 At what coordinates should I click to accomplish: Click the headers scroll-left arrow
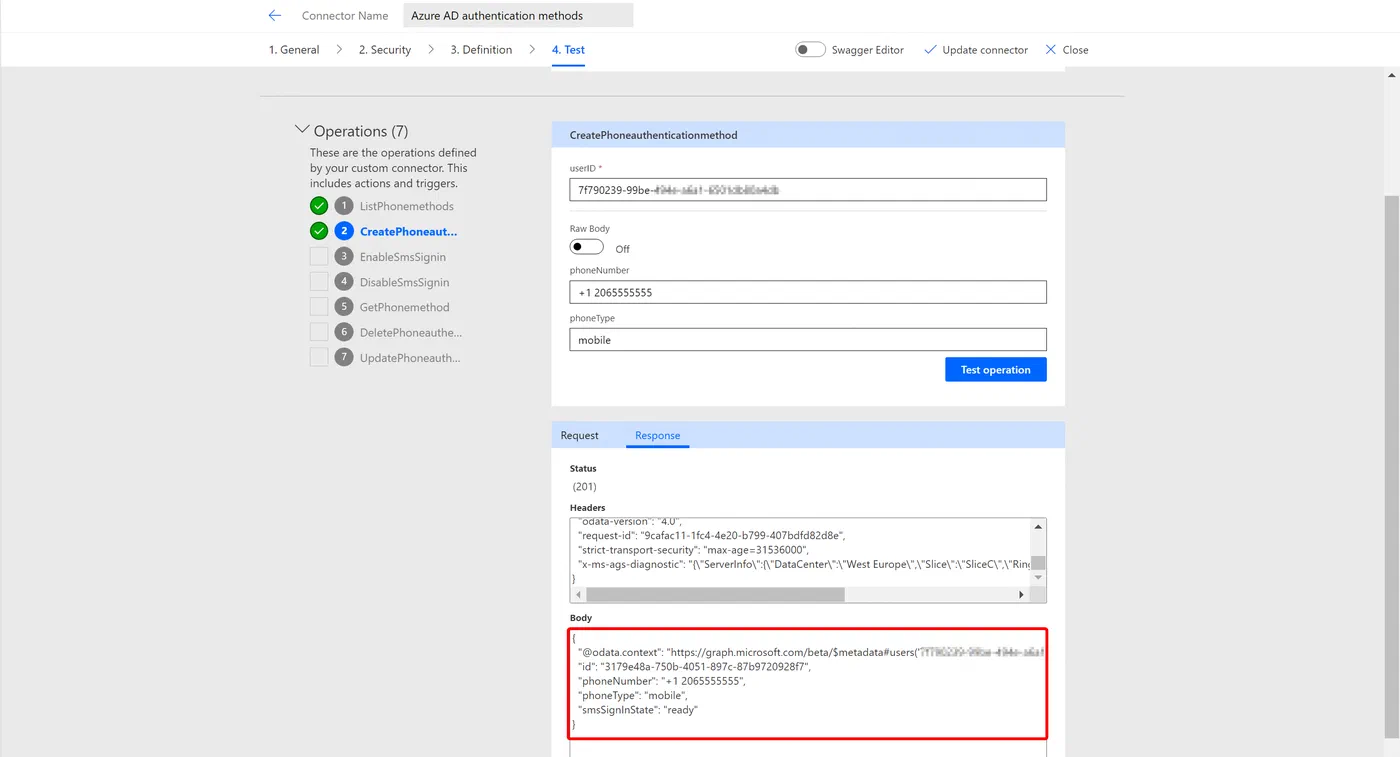pos(577,595)
